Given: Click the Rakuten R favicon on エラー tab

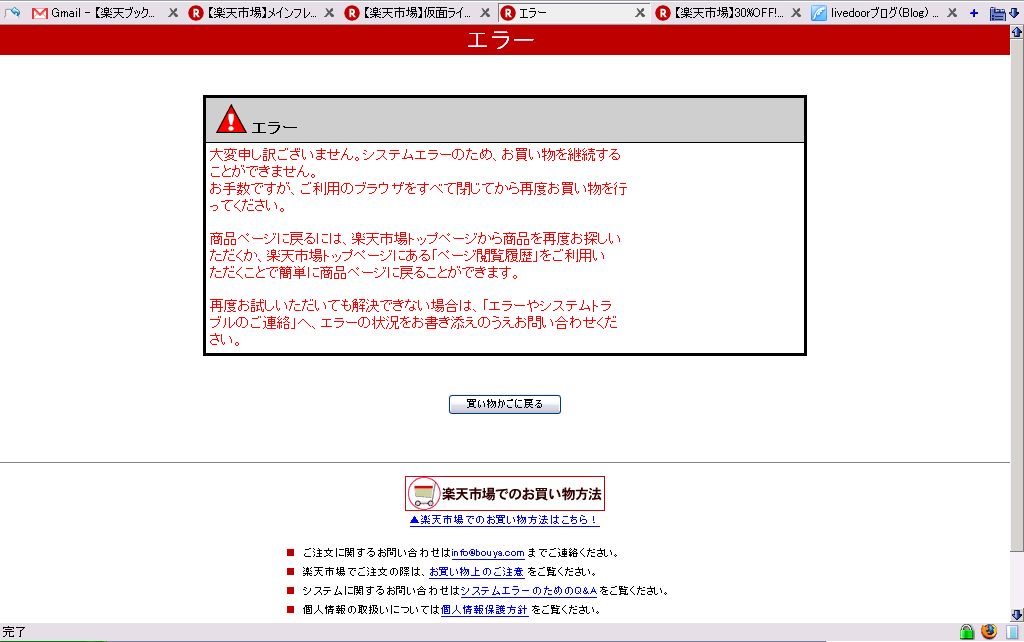Looking at the screenshot, I should (507, 13).
